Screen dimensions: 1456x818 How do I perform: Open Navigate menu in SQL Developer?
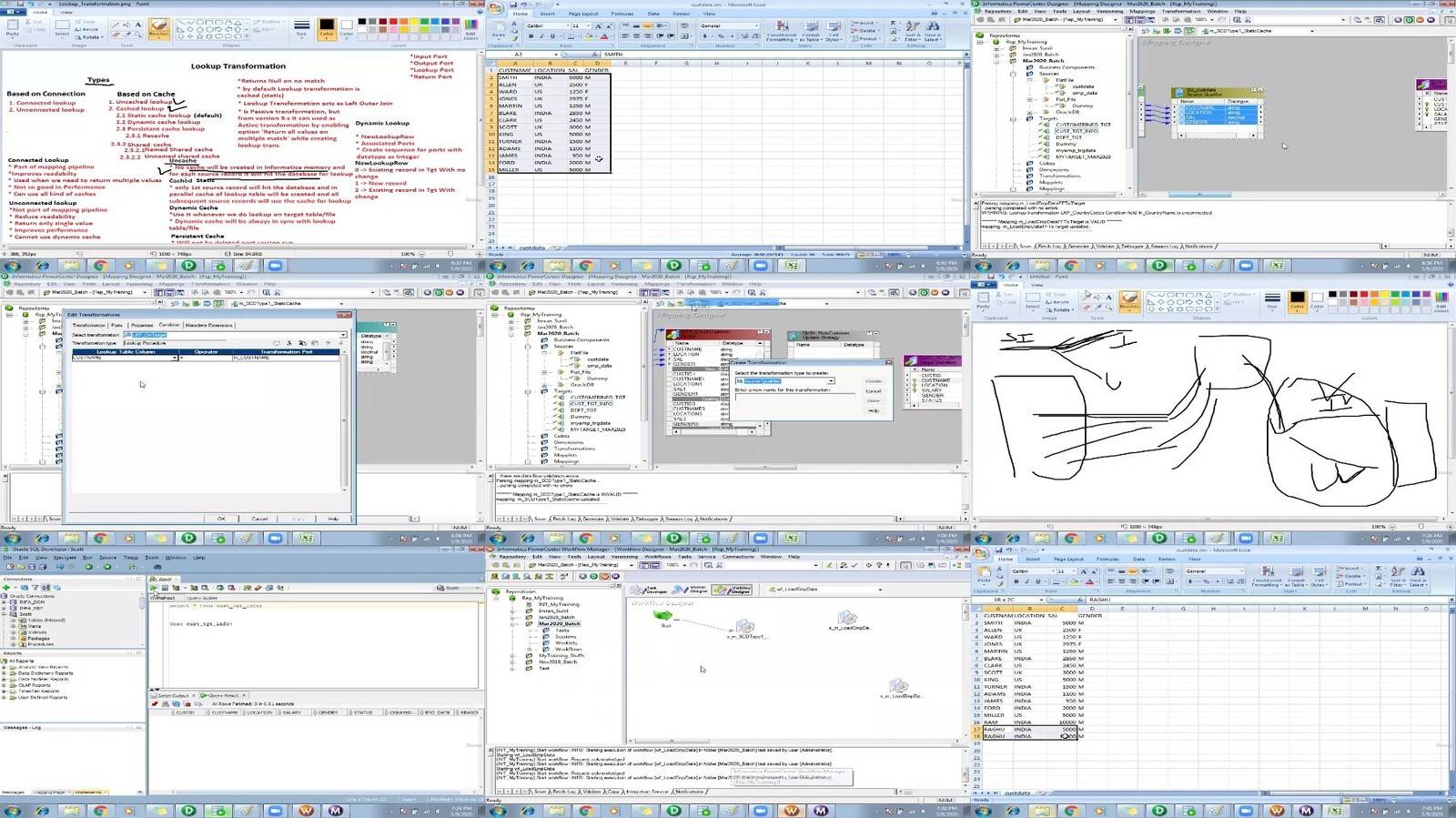[x=65, y=558]
